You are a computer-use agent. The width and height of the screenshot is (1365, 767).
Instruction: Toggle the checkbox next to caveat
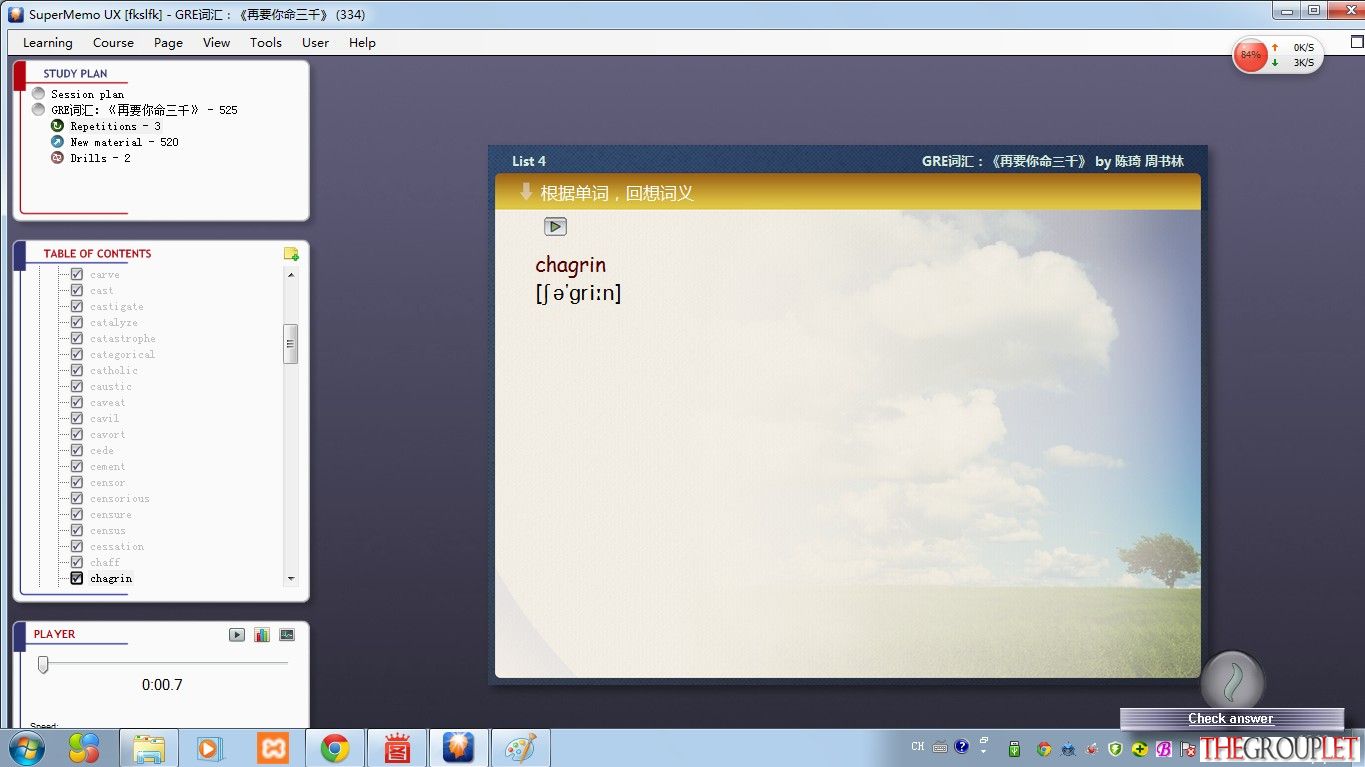[76, 402]
